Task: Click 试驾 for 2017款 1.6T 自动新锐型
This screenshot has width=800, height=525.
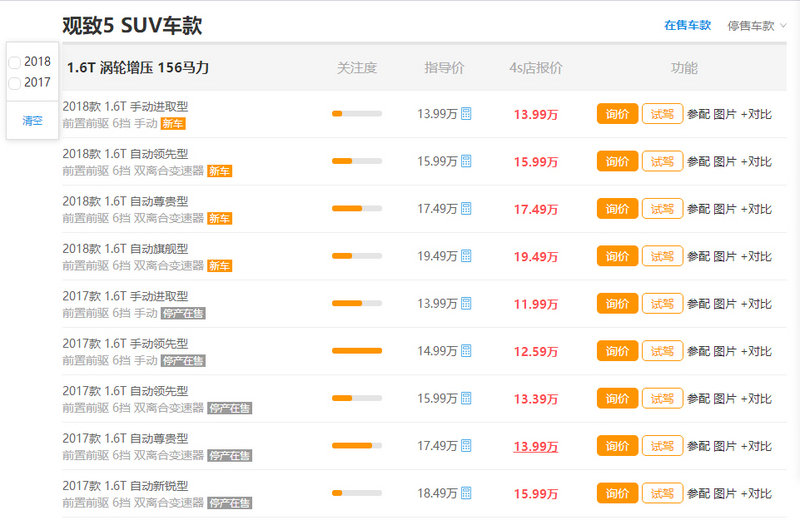Action: click(662, 493)
